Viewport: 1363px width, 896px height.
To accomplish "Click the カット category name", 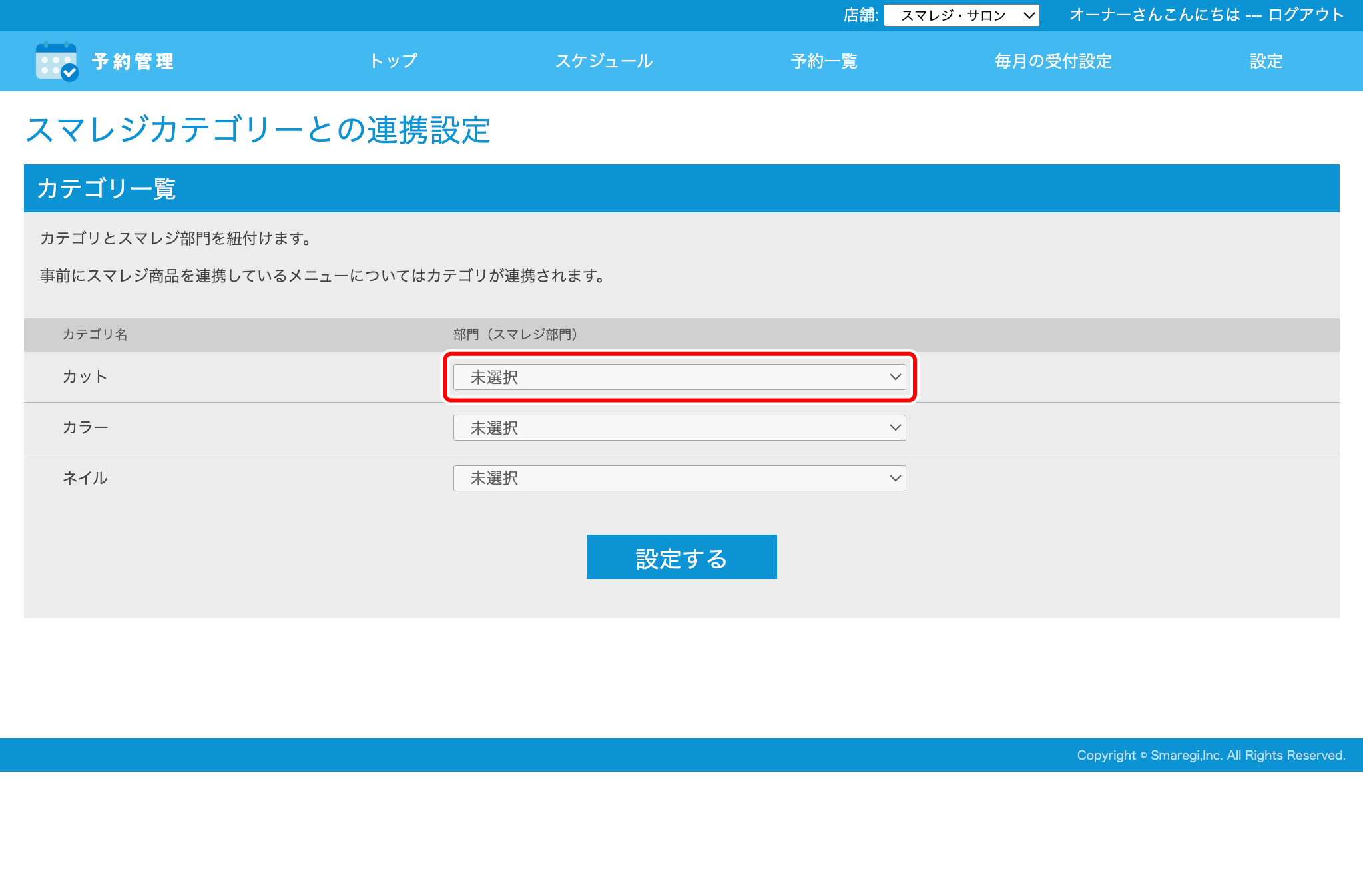I will tap(85, 377).
